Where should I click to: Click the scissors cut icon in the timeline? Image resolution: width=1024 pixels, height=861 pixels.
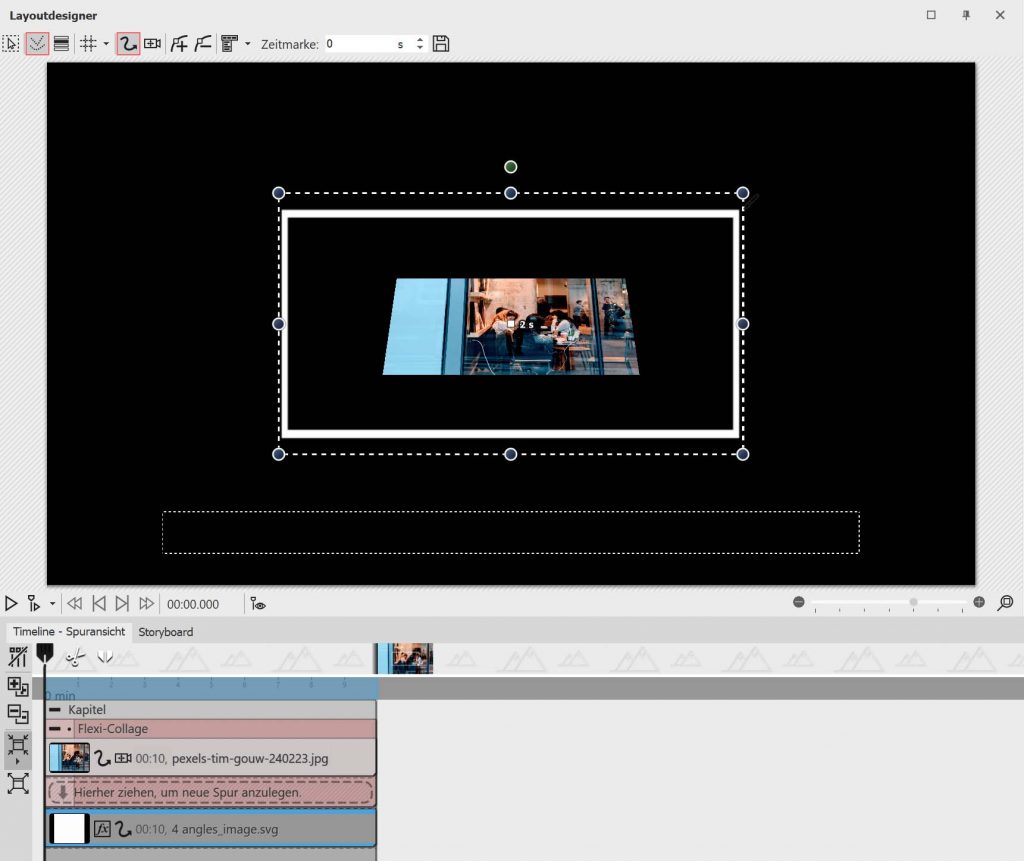click(75, 657)
